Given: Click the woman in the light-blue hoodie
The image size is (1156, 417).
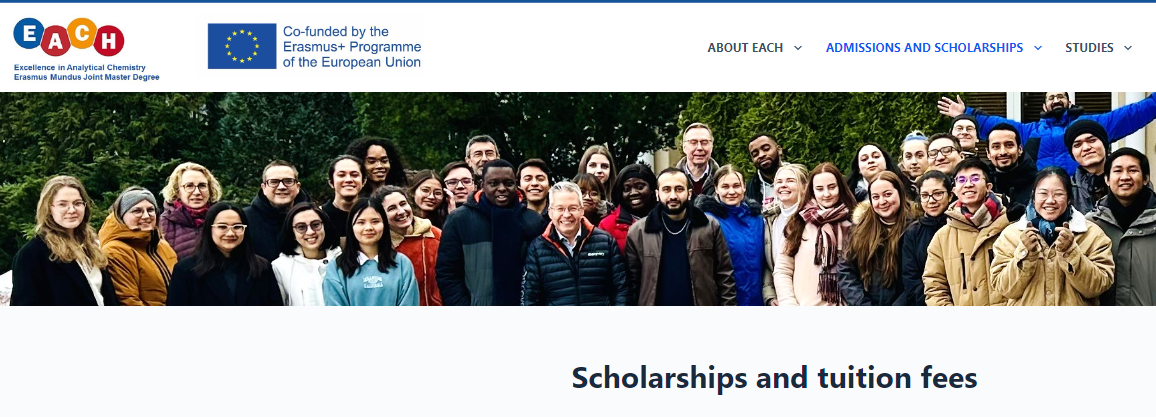Looking at the screenshot, I should pos(368,260).
